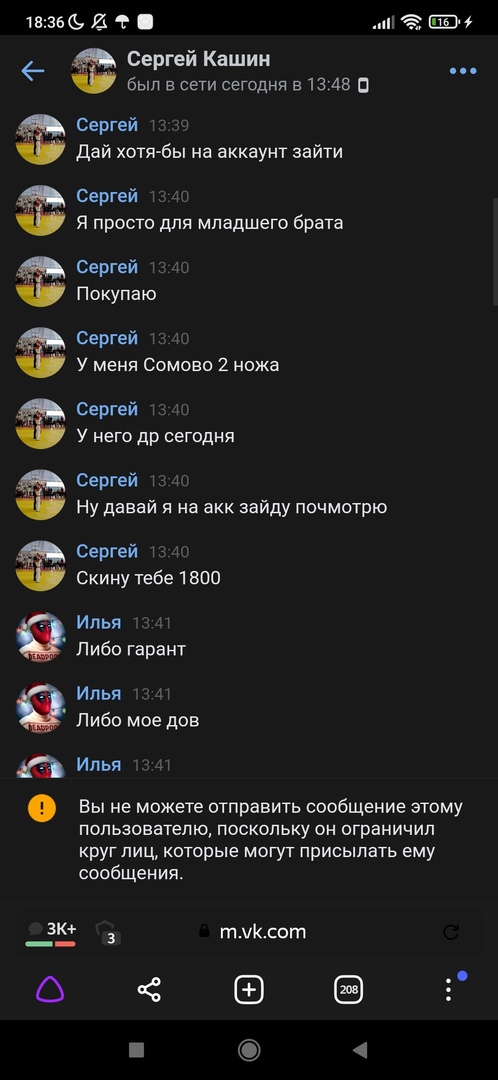This screenshot has width=498, height=1080.
Task: Tap the m.vk.com address field
Action: pyautogui.click(x=251, y=932)
